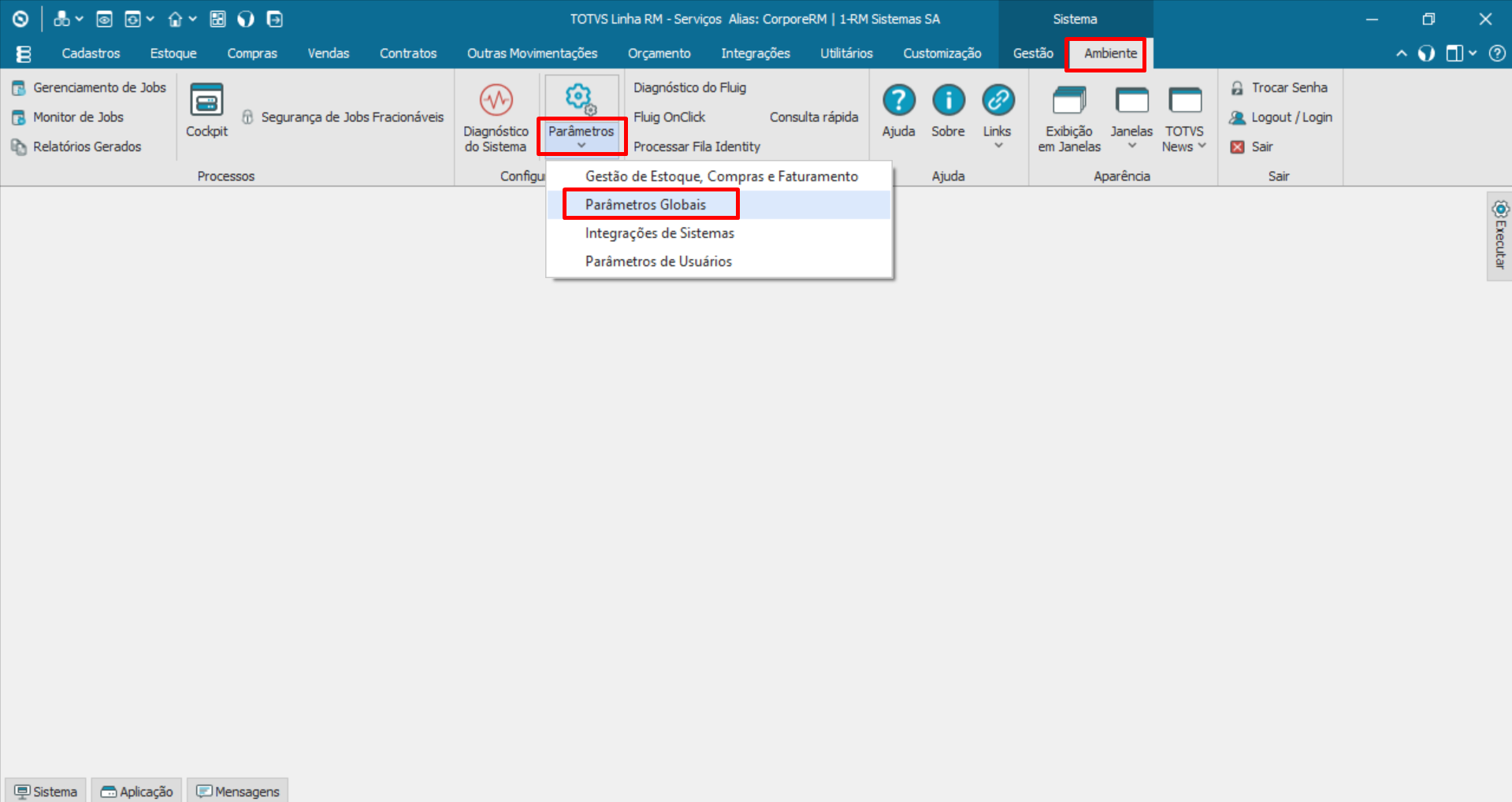Click the Sobre info icon
This screenshot has height=802, width=1512.
pos(949,100)
